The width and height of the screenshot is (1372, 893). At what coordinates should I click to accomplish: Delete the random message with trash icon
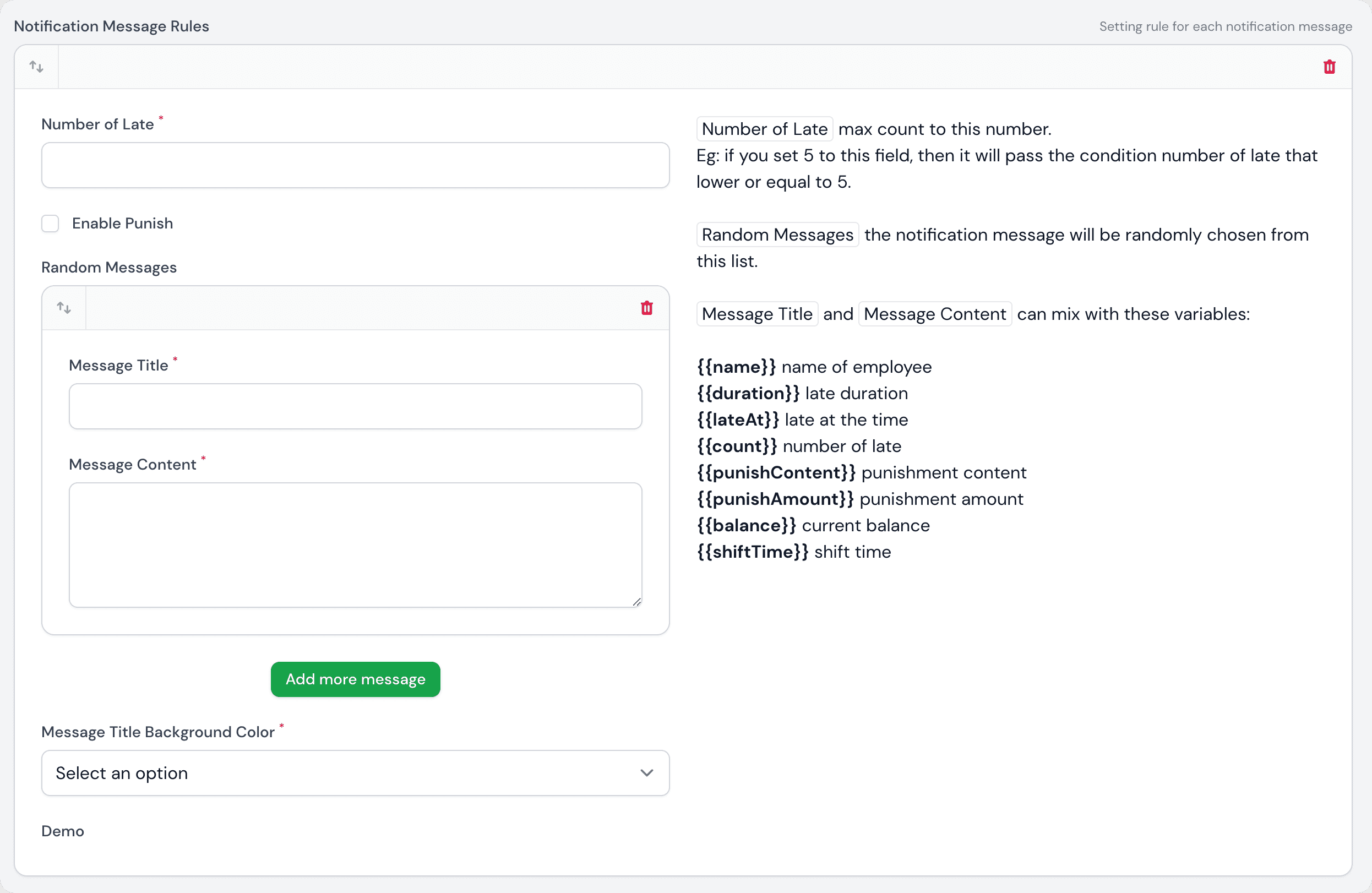pyautogui.click(x=646, y=308)
